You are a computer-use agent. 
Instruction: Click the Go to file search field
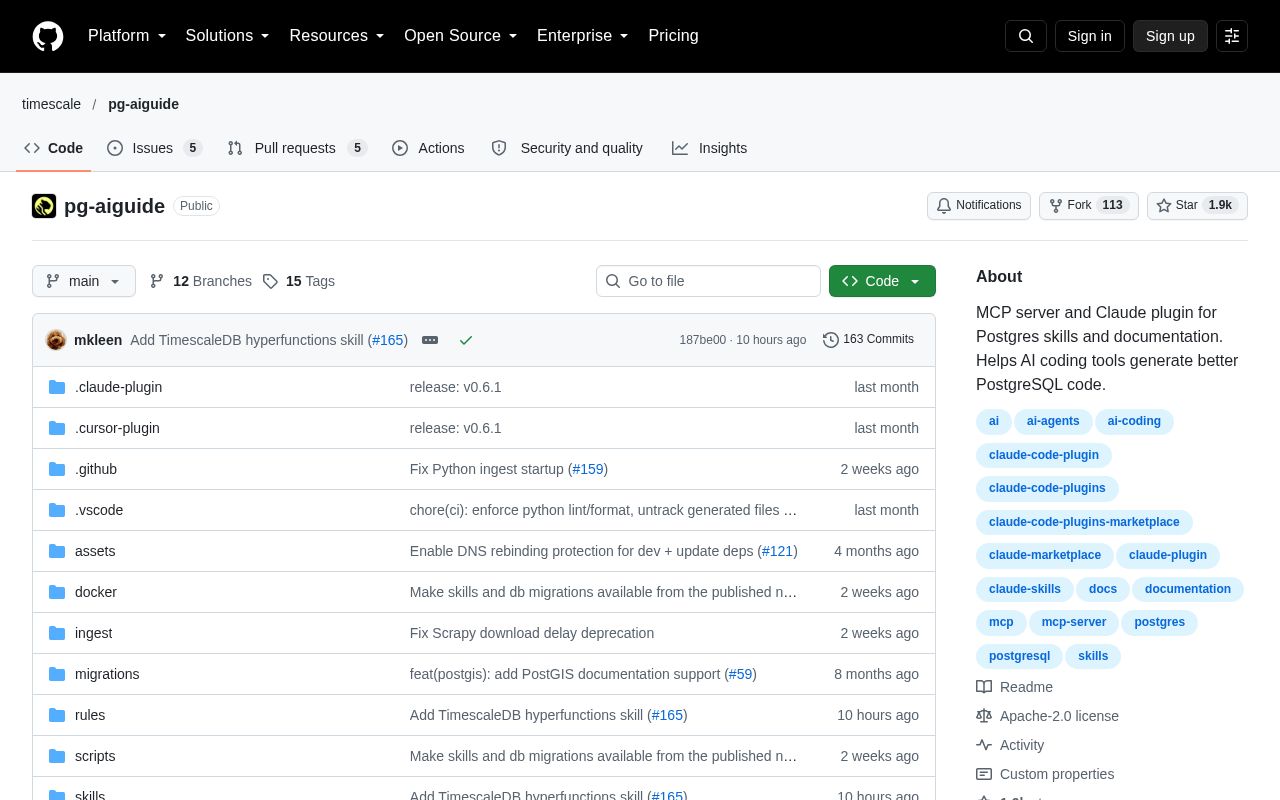point(708,281)
